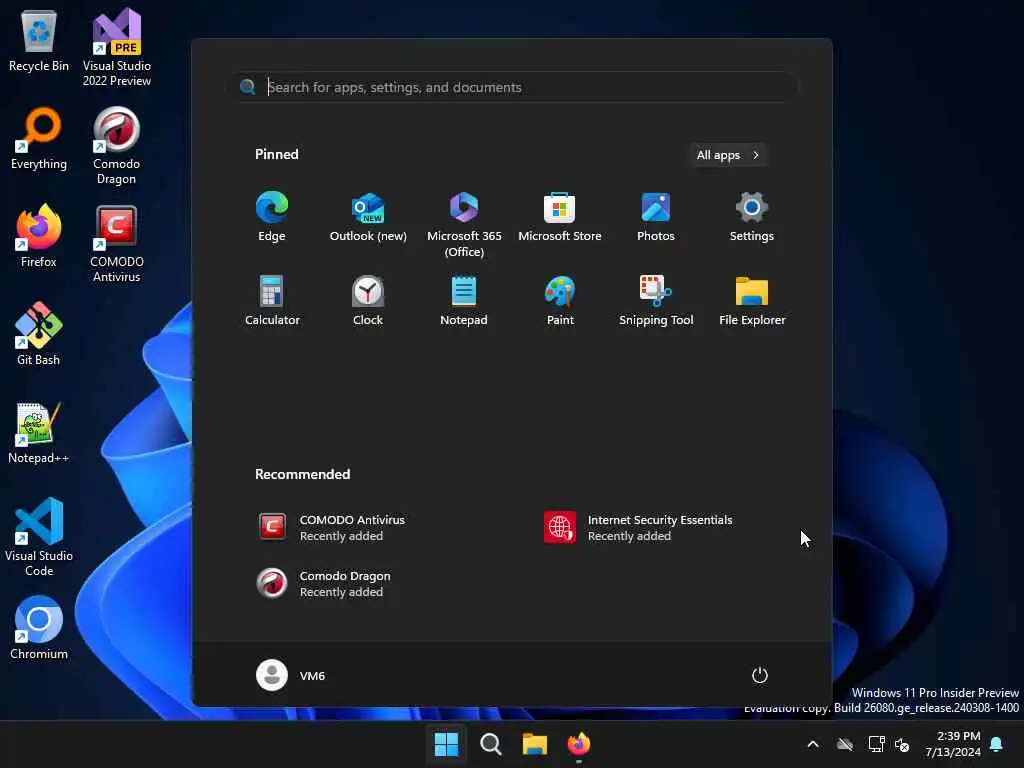Image resolution: width=1024 pixels, height=768 pixels.
Task: Click the cloud sync tray icon
Action: 845,744
